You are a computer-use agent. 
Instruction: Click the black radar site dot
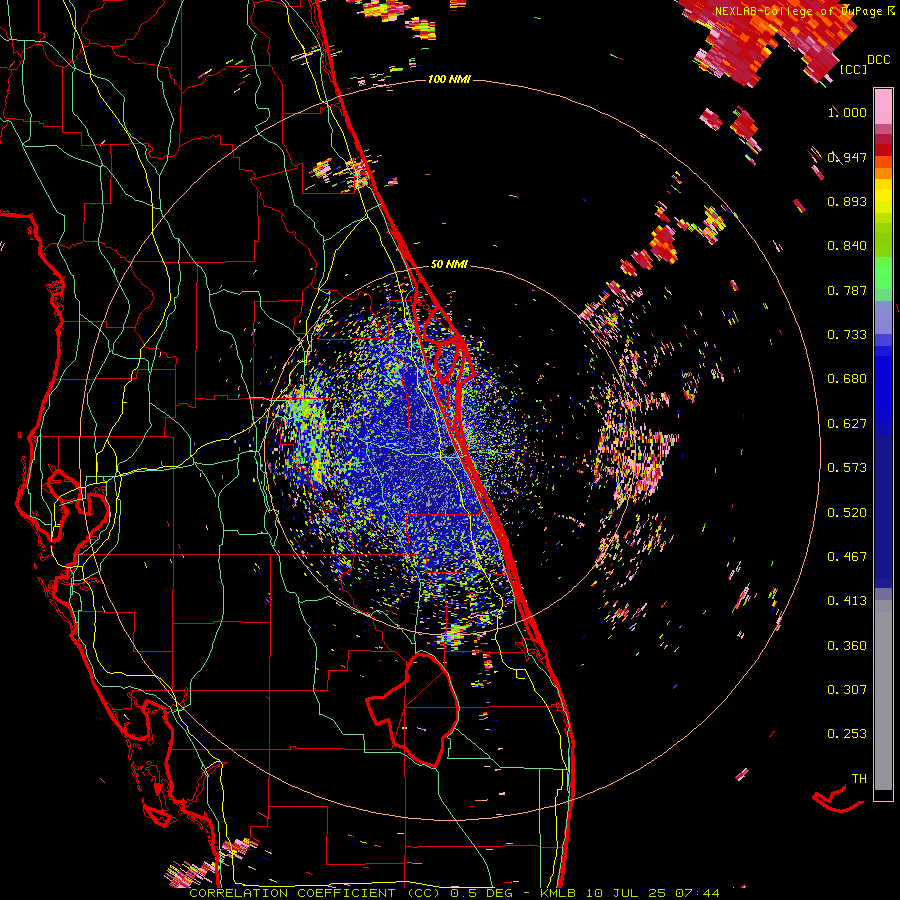(x=449, y=451)
